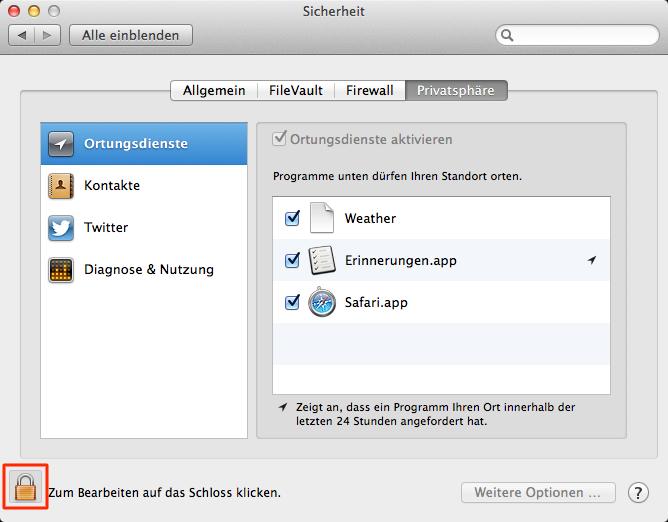Click the Weather app name text
This screenshot has height=522, width=668.
370,218
